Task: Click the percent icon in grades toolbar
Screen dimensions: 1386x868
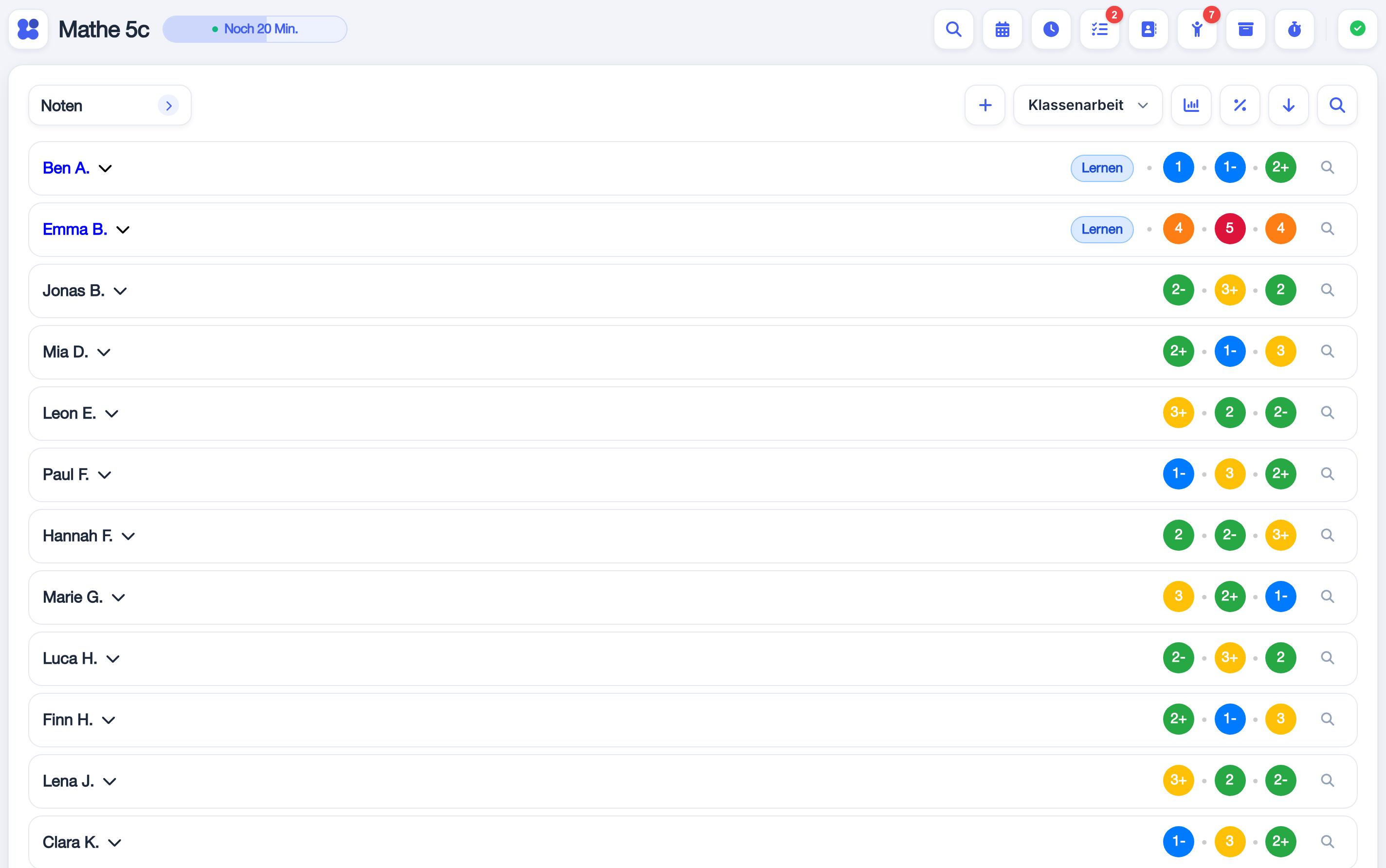Action: pos(1240,105)
